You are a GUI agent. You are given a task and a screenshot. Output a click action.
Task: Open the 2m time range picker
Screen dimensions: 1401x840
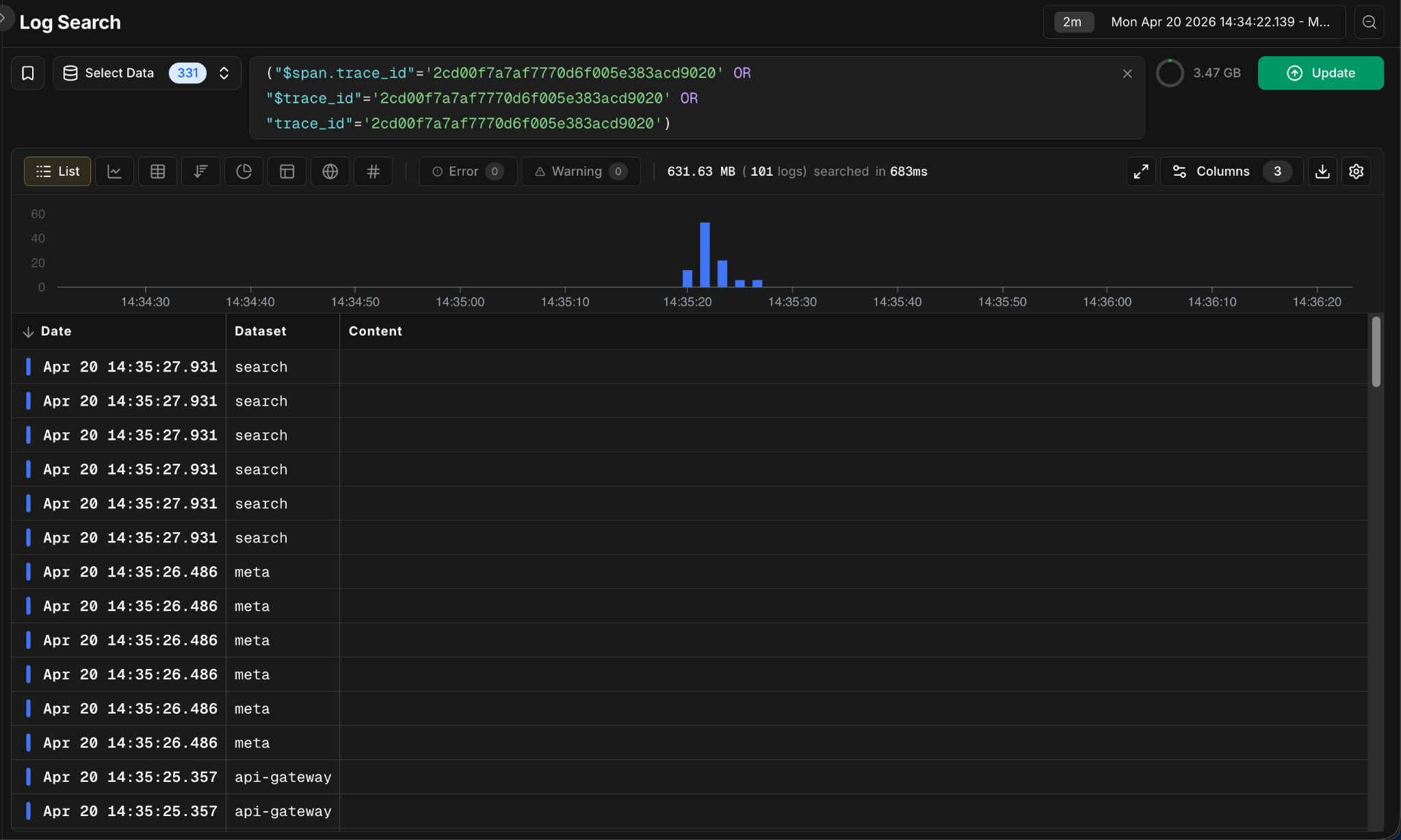click(x=1072, y=22)
